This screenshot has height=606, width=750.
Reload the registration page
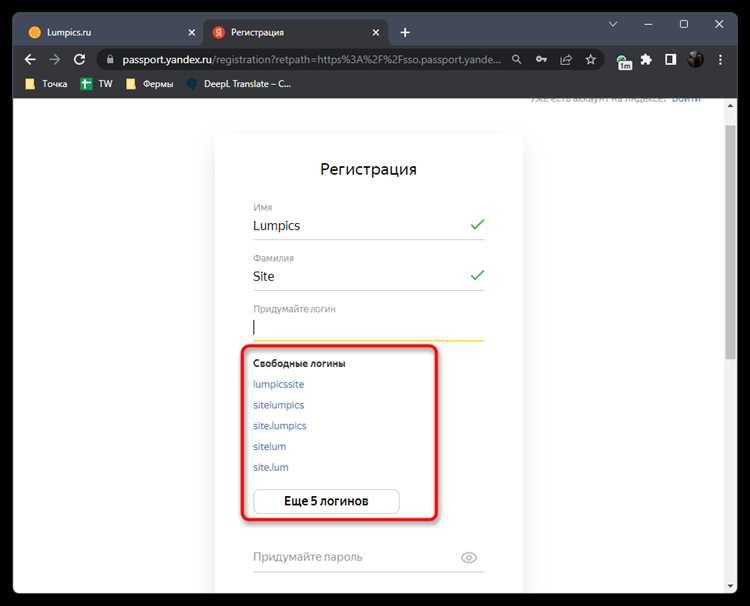[79, 59]
